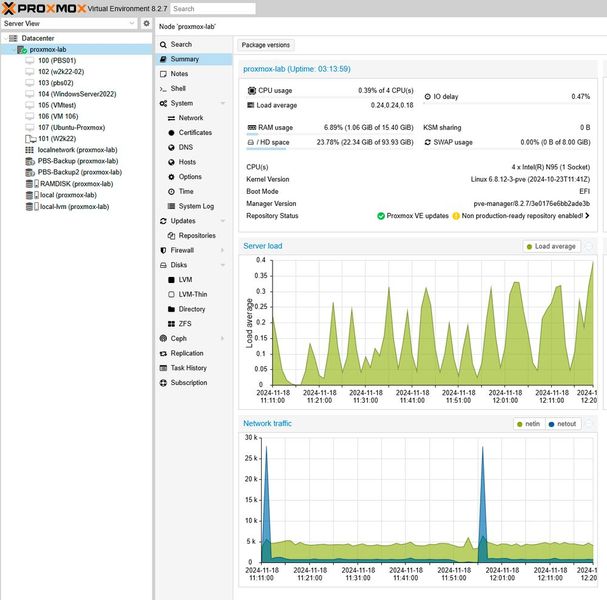Select 107 (Ubuntu-Proxmox) VM

71,127
